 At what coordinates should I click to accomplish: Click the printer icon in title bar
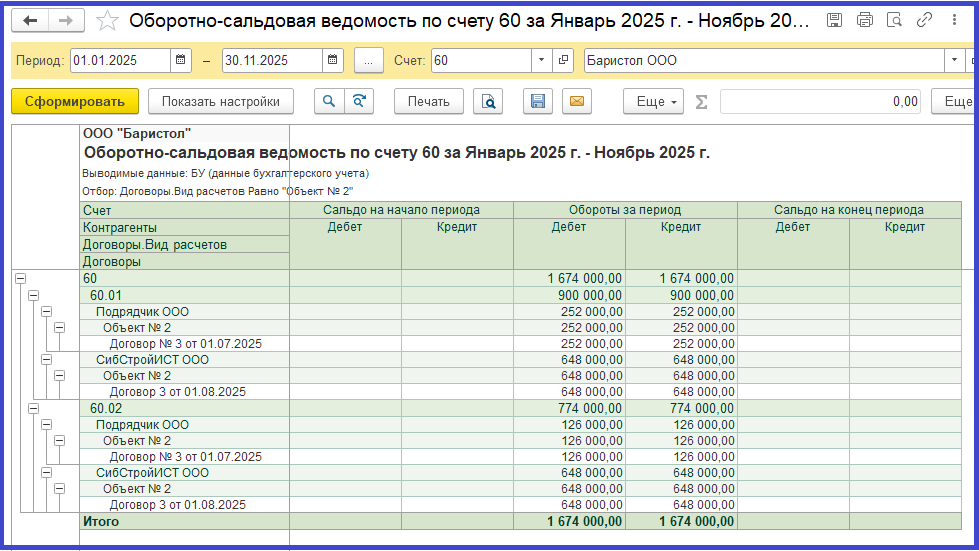tap(865, 20)
